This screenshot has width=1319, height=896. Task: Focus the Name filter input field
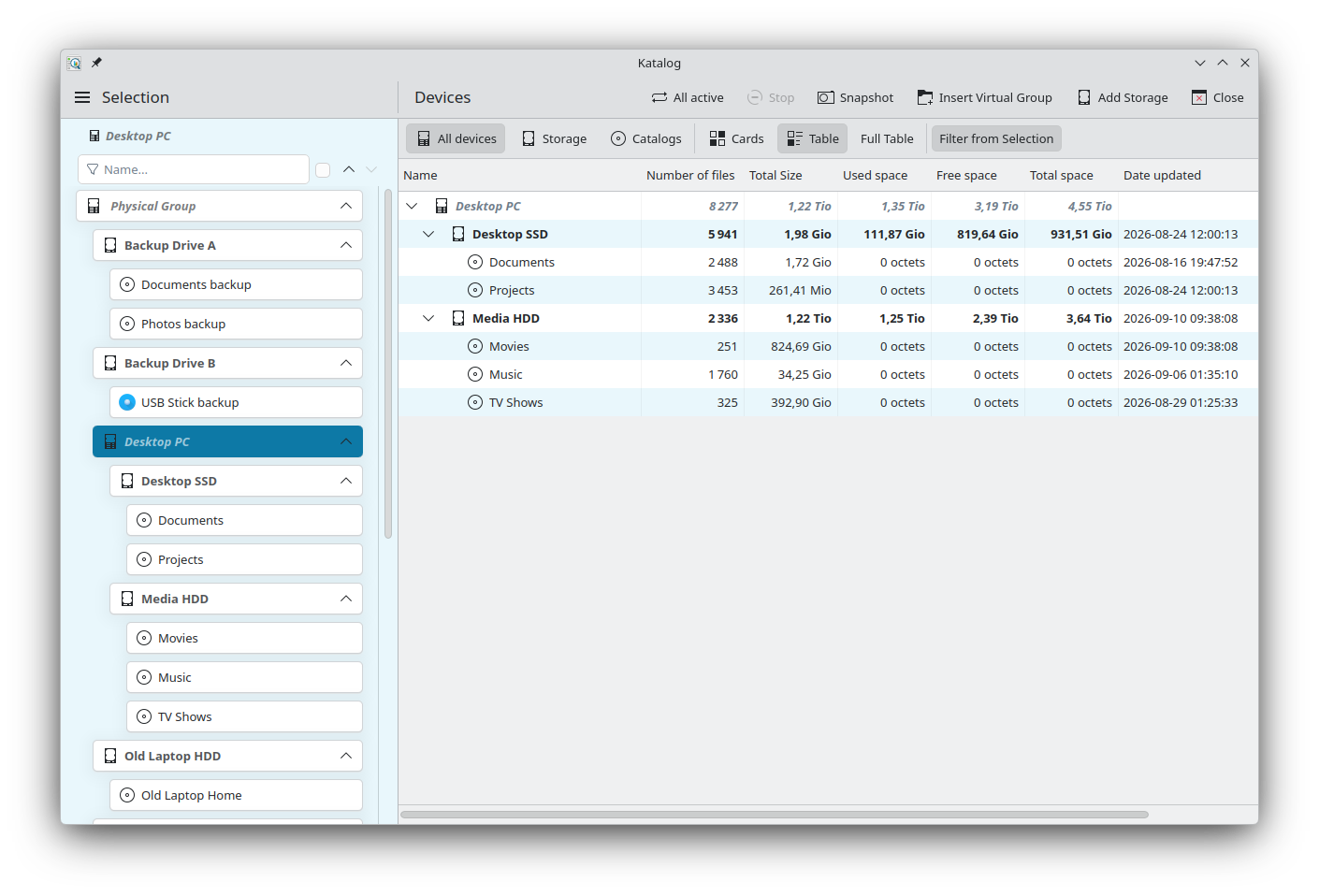(194, 169)
